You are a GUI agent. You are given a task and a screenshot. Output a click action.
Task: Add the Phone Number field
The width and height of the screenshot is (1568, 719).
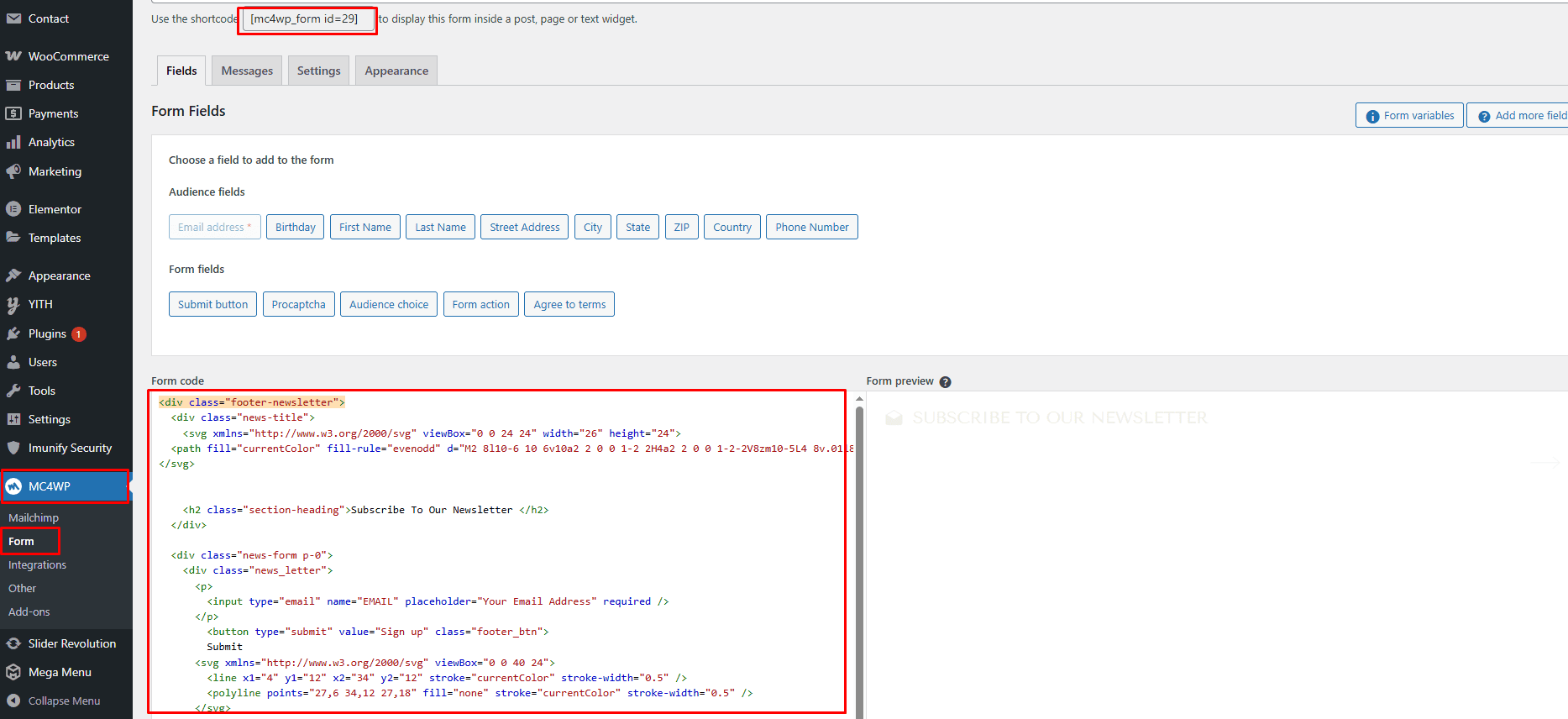coord(812,227)
